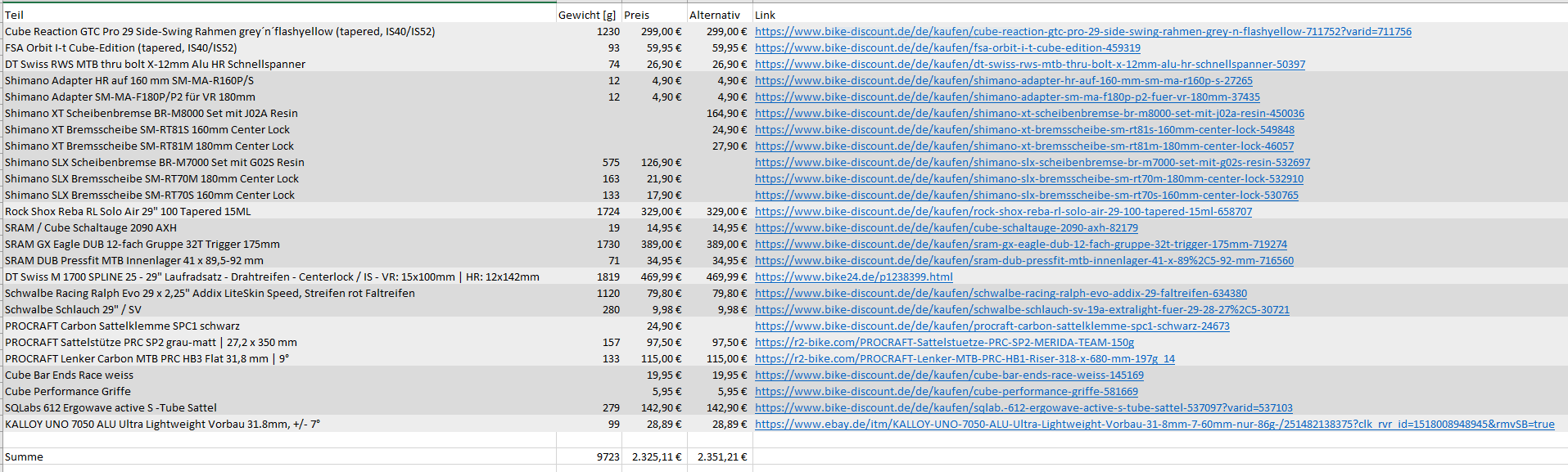
Task: Click the total price cell 2.325,11 €
Action: [x=656, y=457]
